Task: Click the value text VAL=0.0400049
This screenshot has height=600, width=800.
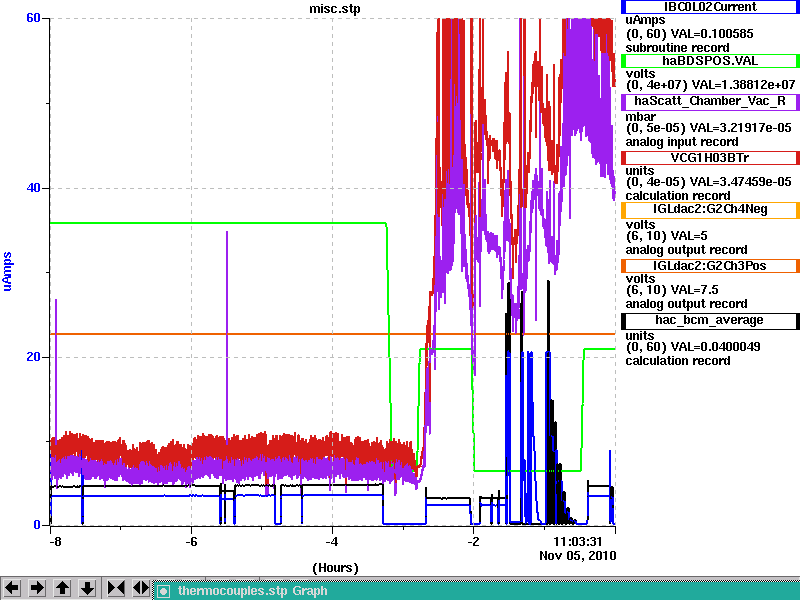Action: coord(716,347)
